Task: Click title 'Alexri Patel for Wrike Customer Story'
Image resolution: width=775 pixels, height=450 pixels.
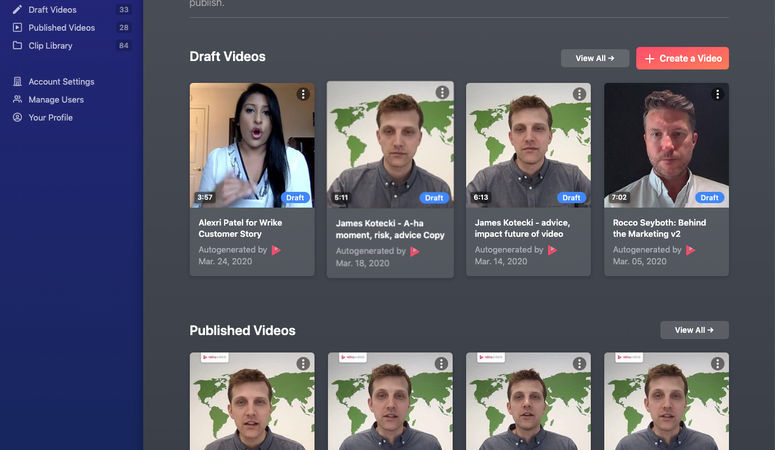Action: pyautogui.click(x=240, y=228)
